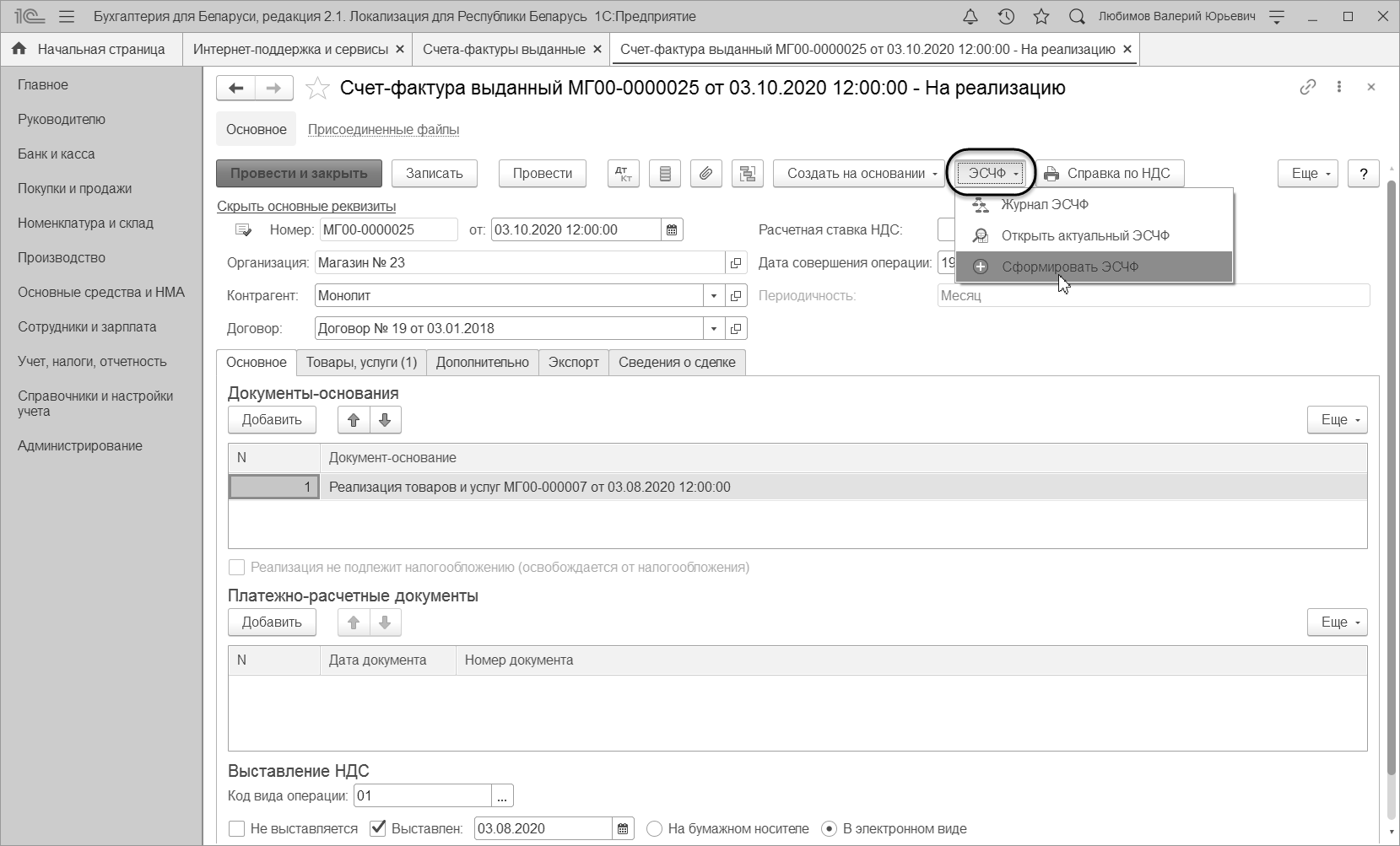The image size is (1400, 846).
Task: Open favorites star in title bar
Action: click(x=1041, y=16)
